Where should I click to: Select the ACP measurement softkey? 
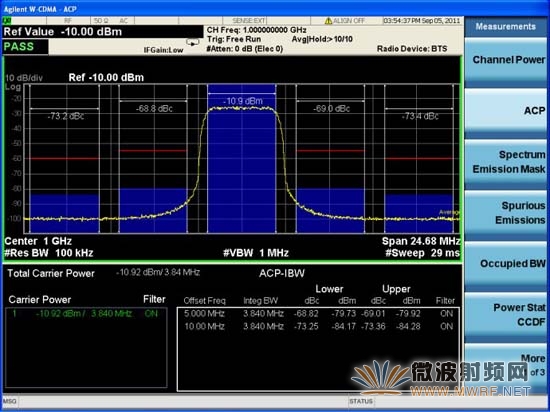(x=505, y=111)
